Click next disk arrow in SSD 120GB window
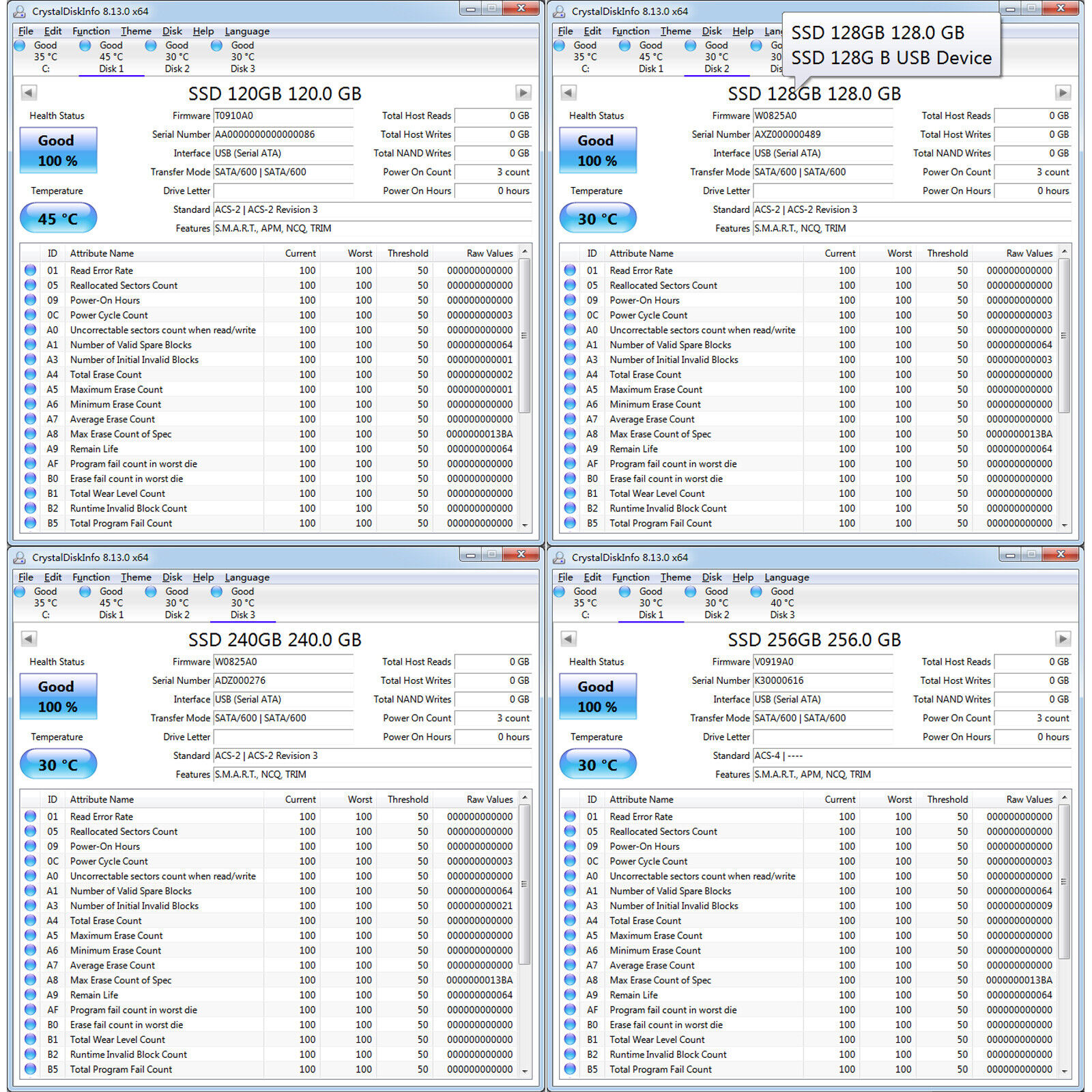 point(523,93)
